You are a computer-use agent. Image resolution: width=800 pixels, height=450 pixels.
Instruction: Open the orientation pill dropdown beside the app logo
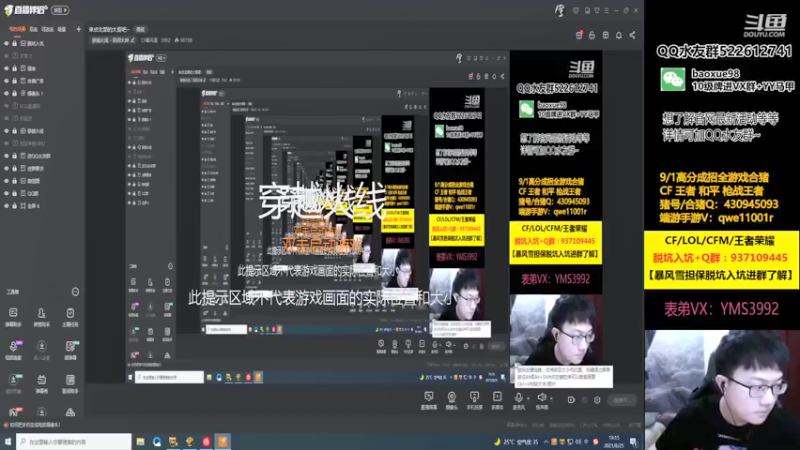click(61, 10)
